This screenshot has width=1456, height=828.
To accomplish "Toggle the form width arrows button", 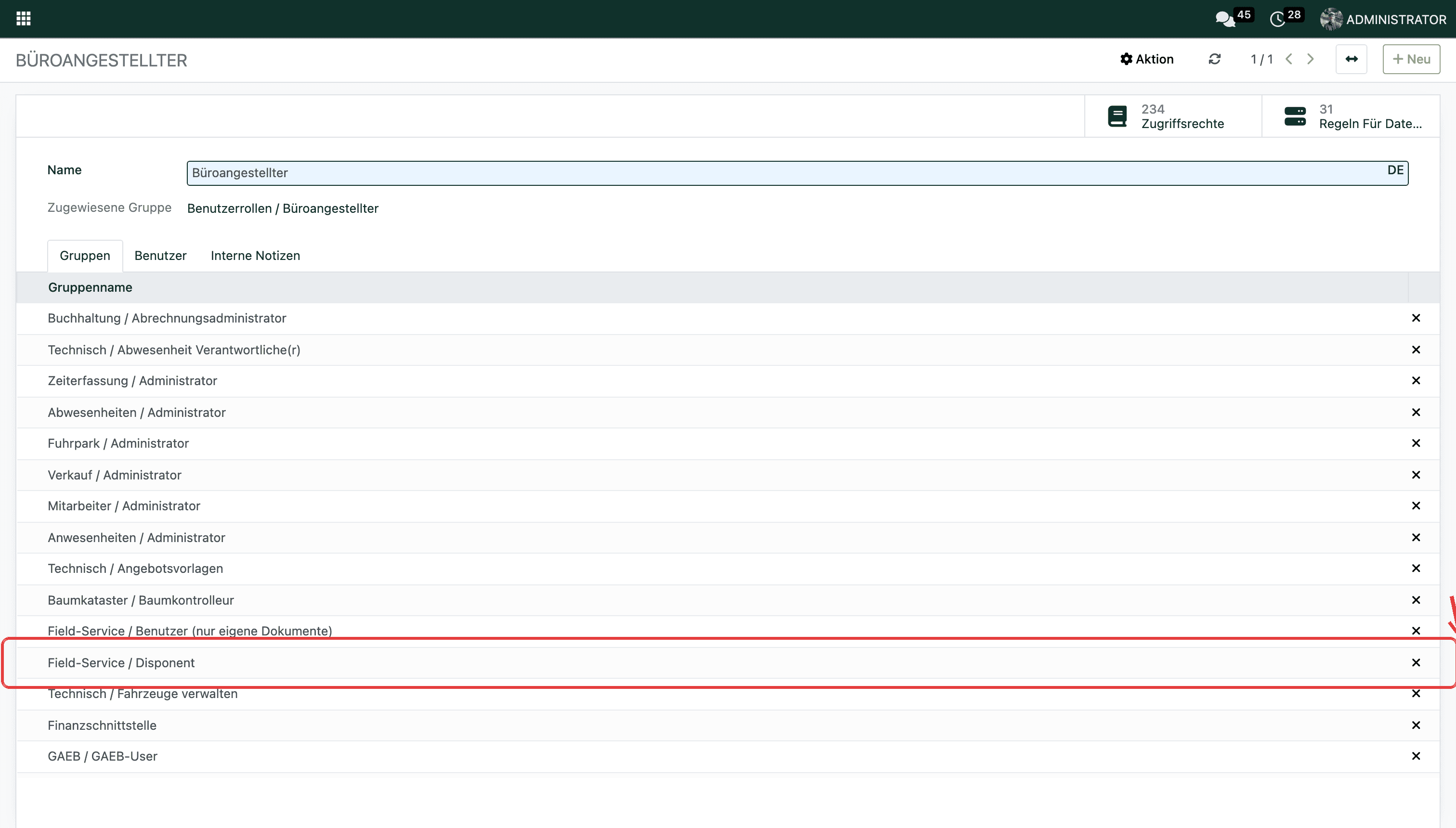I will 1352,59.
